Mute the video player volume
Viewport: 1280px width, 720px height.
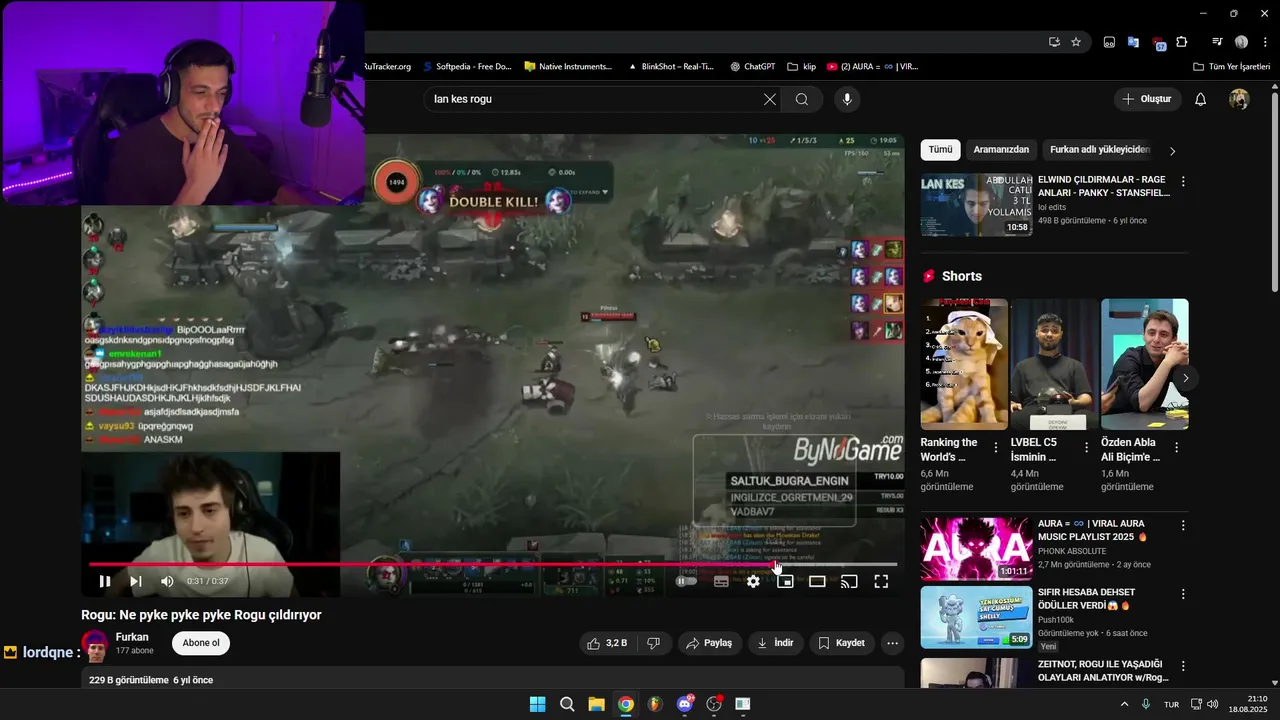(x=167, y=581)
